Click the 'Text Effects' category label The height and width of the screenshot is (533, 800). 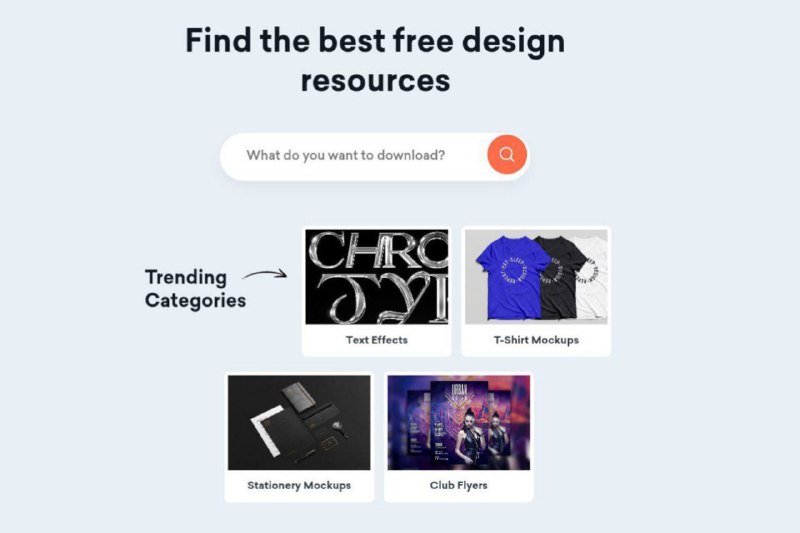(377, 340)
